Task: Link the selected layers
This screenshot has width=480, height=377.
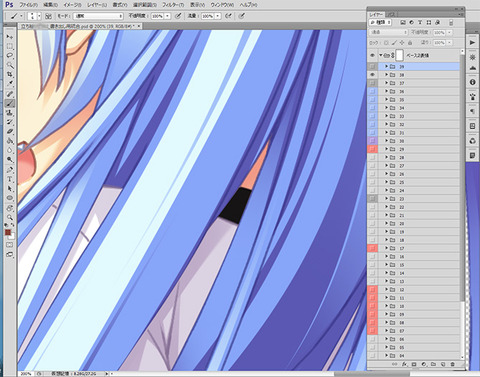Action: tap(394, 364)
